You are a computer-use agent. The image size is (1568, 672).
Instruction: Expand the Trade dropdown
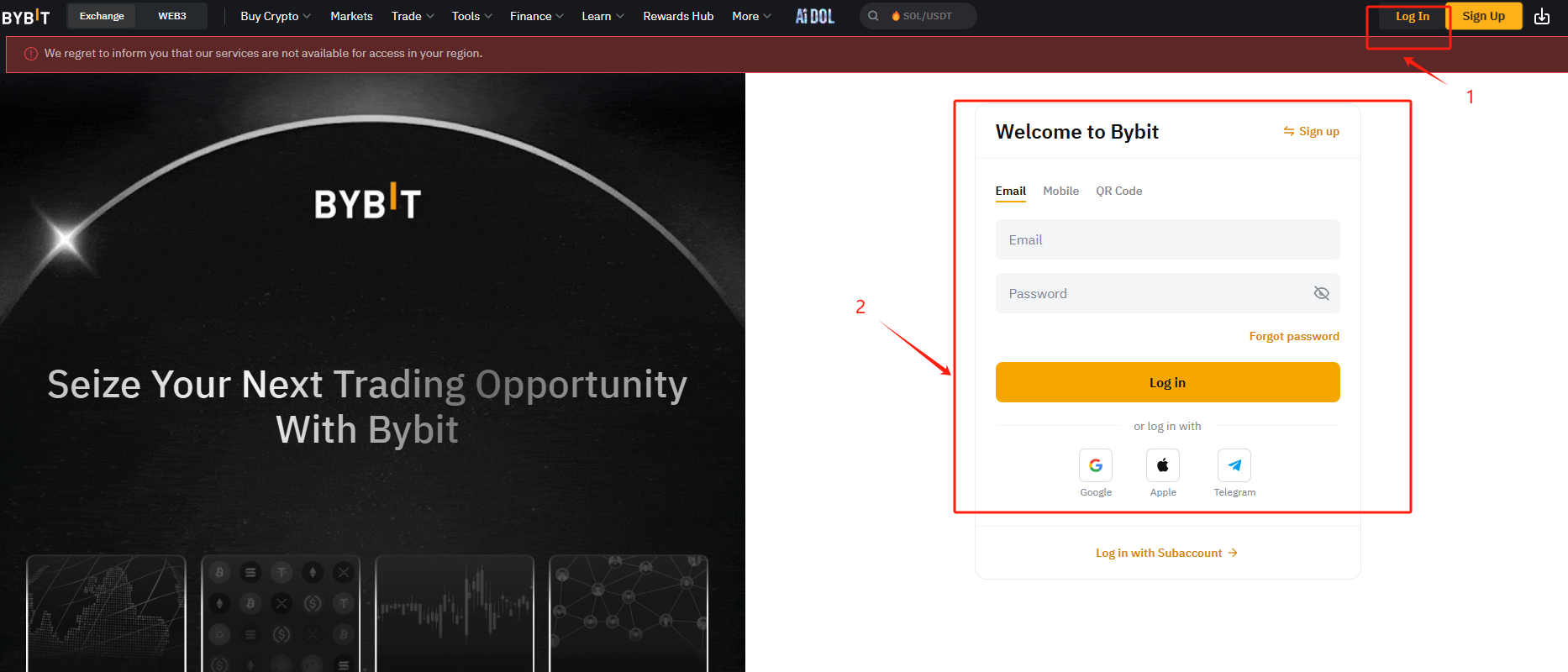click(413, 16)
